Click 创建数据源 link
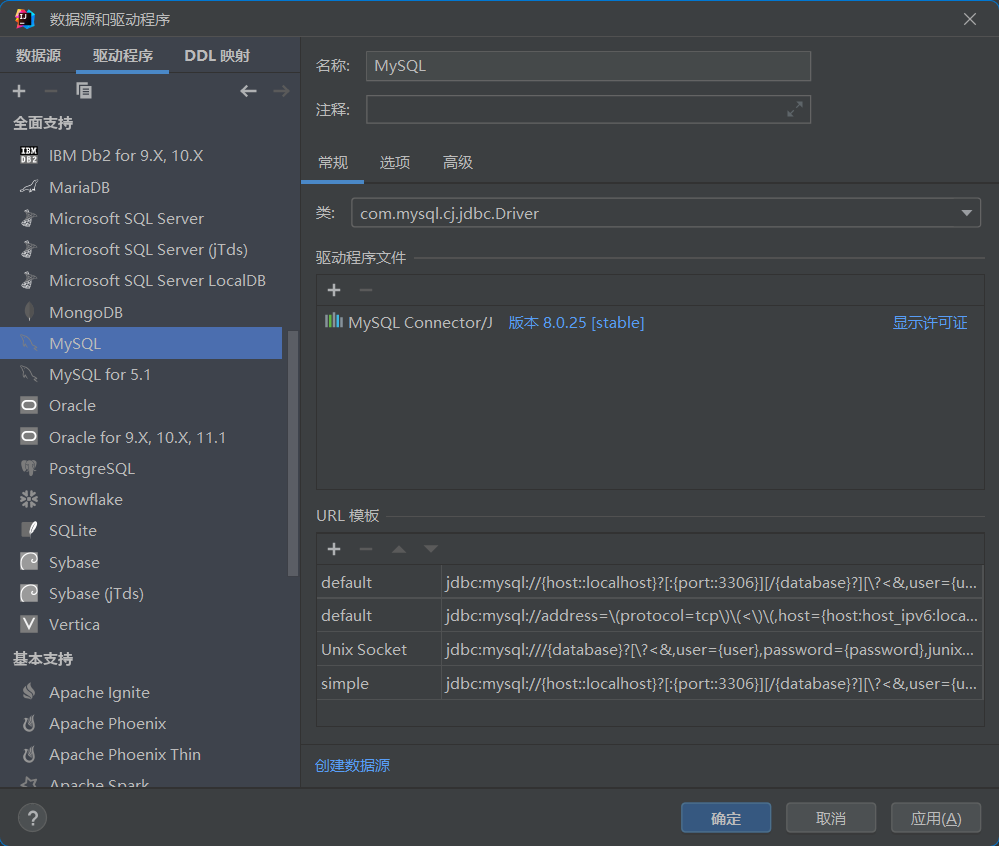 click(x=352, y=766)
